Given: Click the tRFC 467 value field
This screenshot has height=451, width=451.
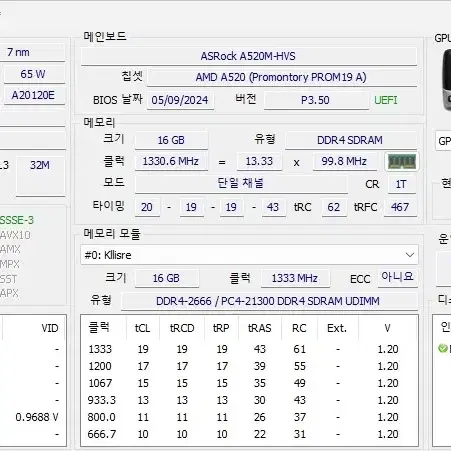Looking at the screenshot, I should 400,207.
